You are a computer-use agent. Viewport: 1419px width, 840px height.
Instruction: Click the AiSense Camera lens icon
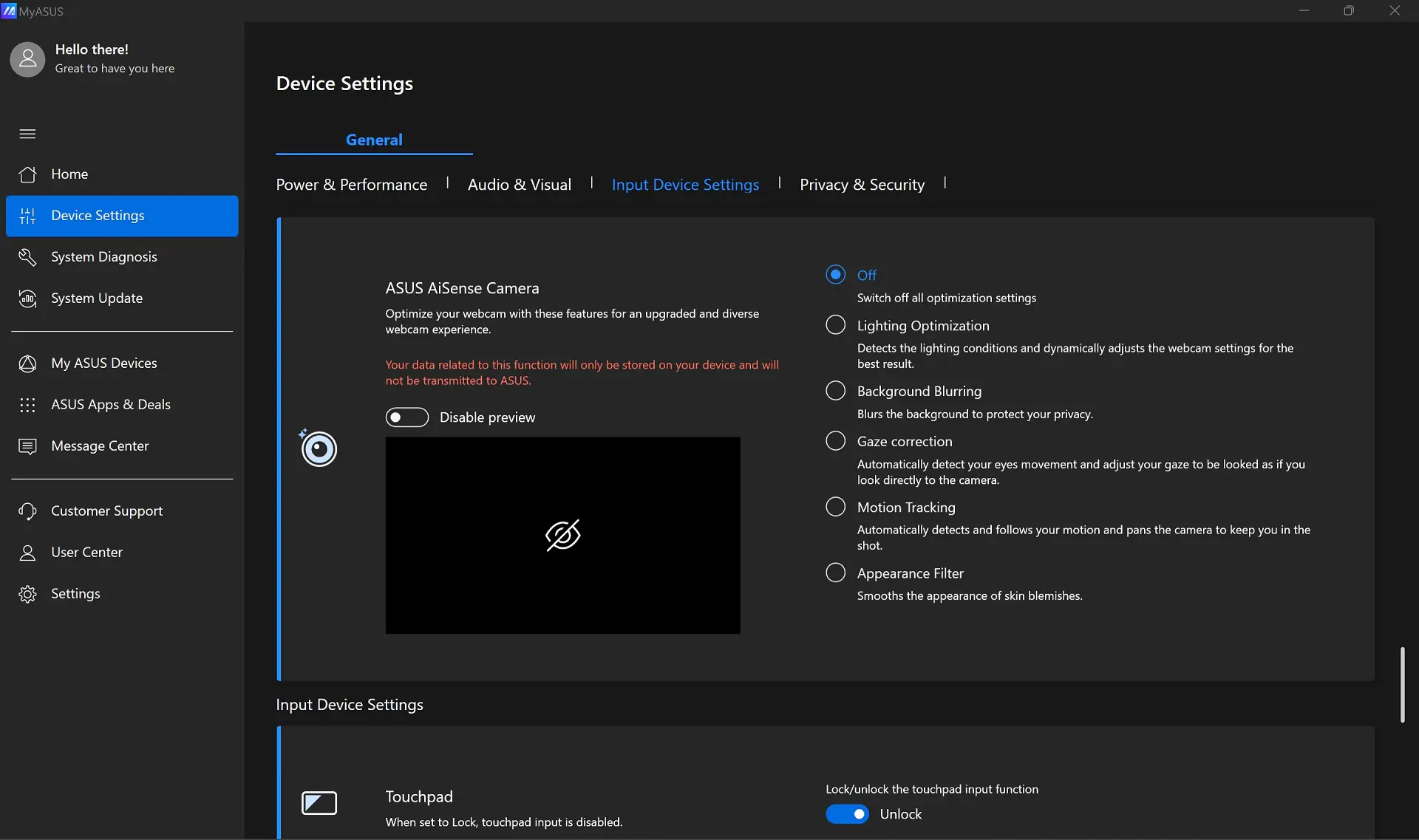tap(319, 448)
